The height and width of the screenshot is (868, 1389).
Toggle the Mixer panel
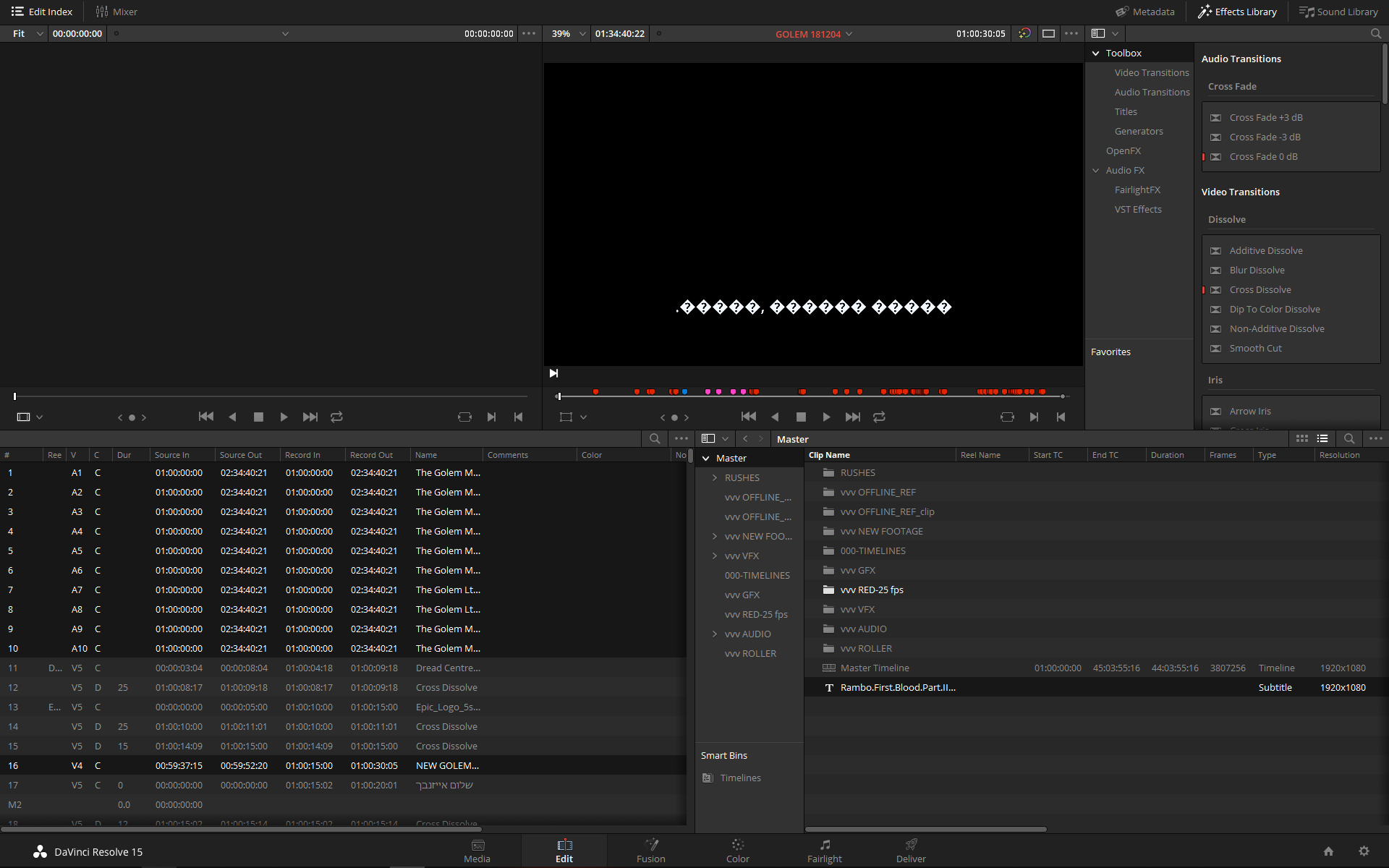(x=116, y=12)
